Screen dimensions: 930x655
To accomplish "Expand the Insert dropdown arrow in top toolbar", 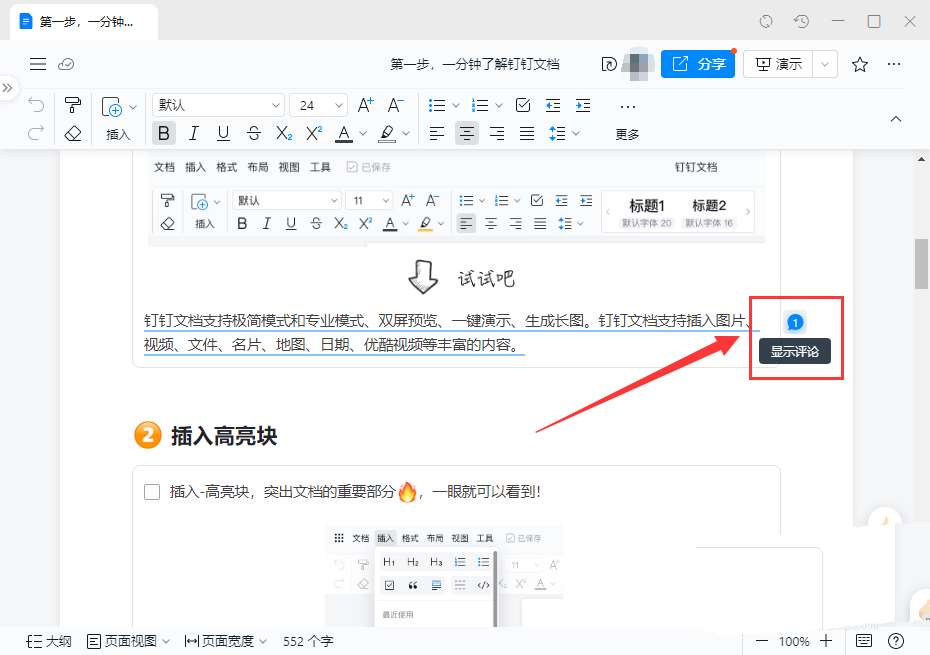I will click(133, 107).
